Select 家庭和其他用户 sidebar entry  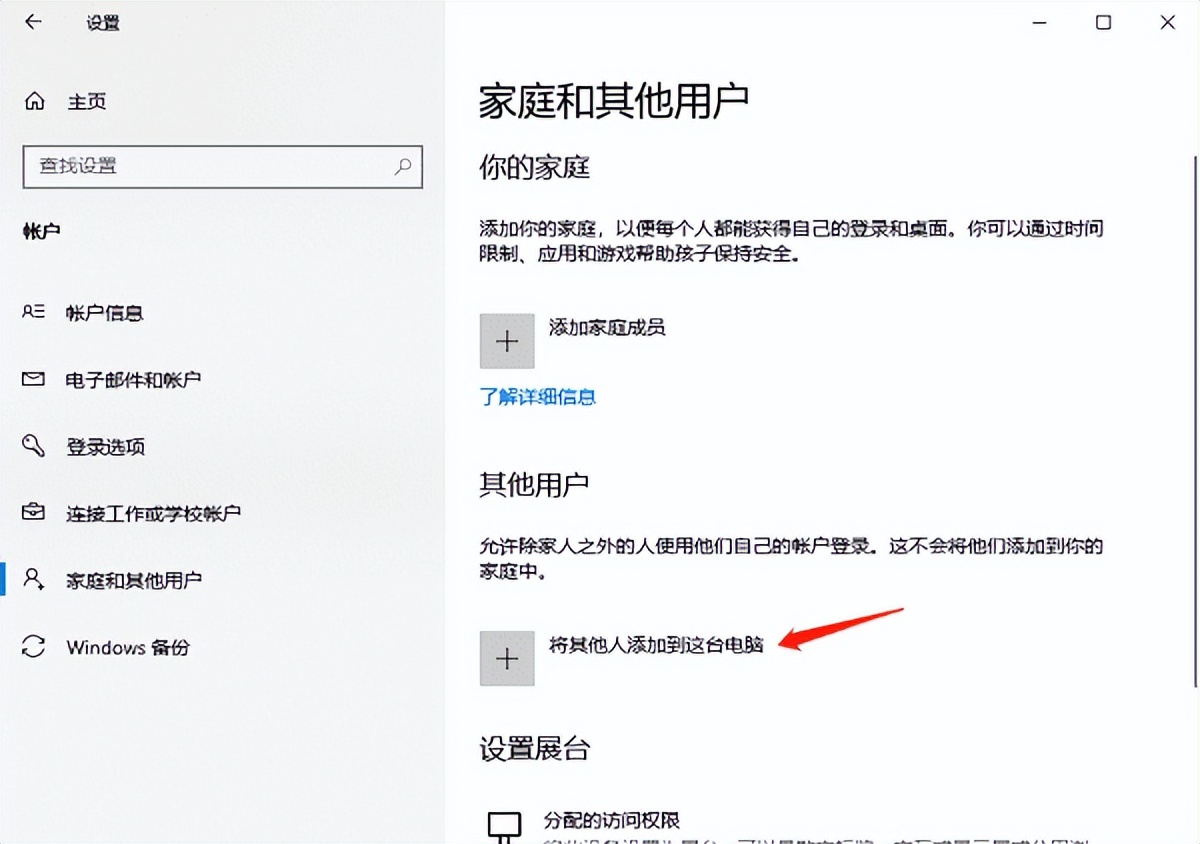point(134,580)
